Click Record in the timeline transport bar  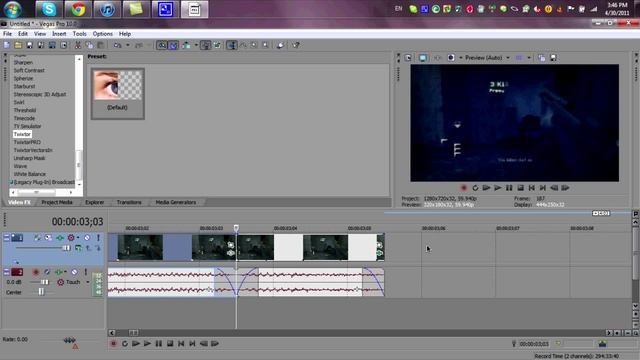(x=113, y=344)
